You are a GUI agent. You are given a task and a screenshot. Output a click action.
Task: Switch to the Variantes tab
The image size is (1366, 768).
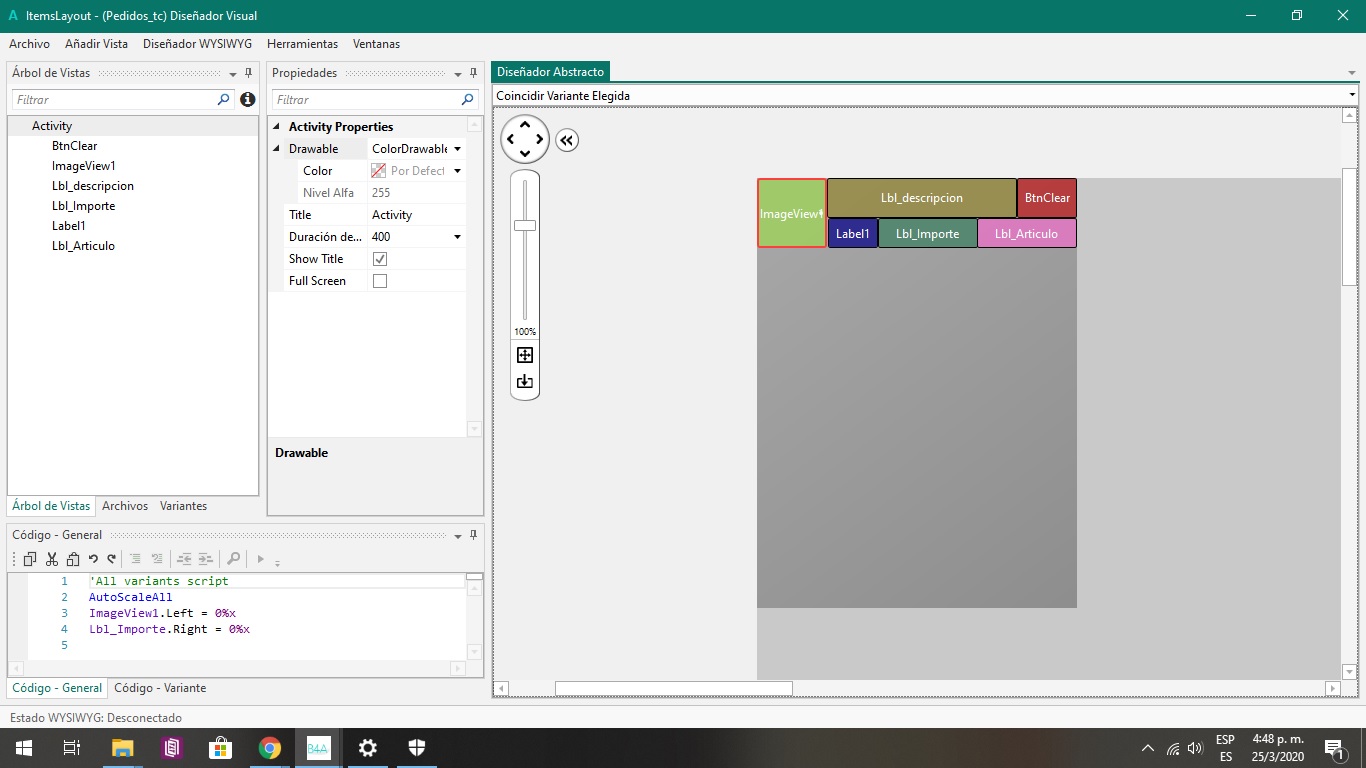click(x=184, y=506)
